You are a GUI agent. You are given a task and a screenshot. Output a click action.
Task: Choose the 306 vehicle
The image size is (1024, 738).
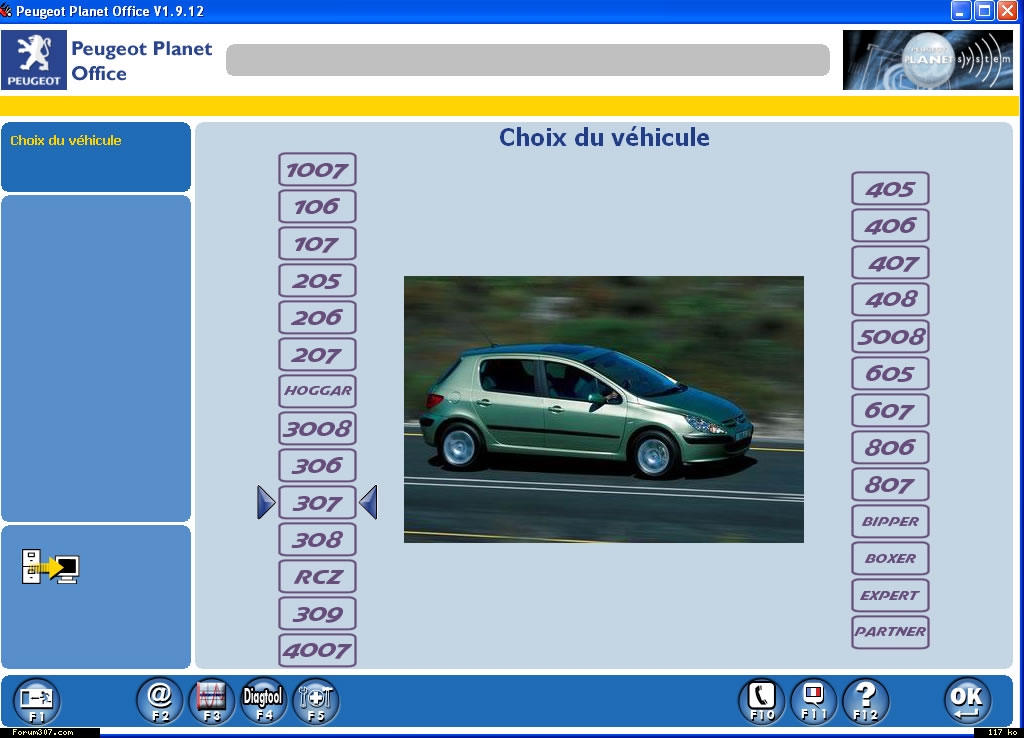pyautogui.click(x=317, y=466)
